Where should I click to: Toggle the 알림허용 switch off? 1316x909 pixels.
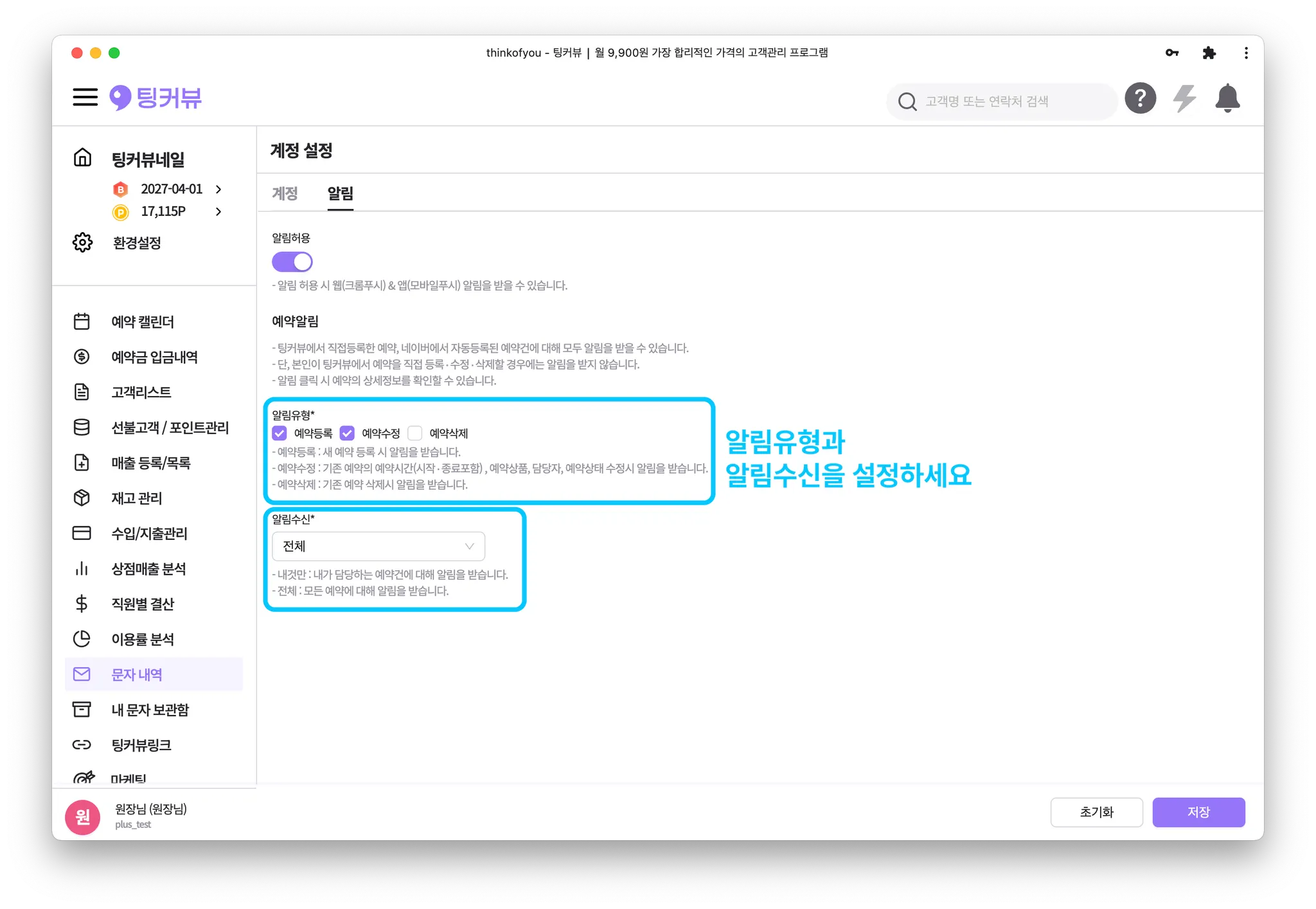pyautogui.click(x=292, y=262)
